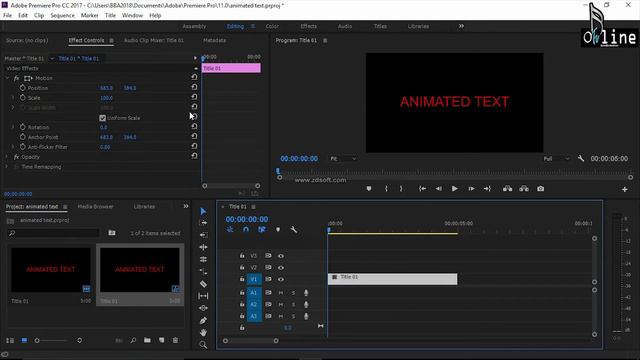Click New Item button in Project
Viewport: 640px width, 360px height.
162,340
